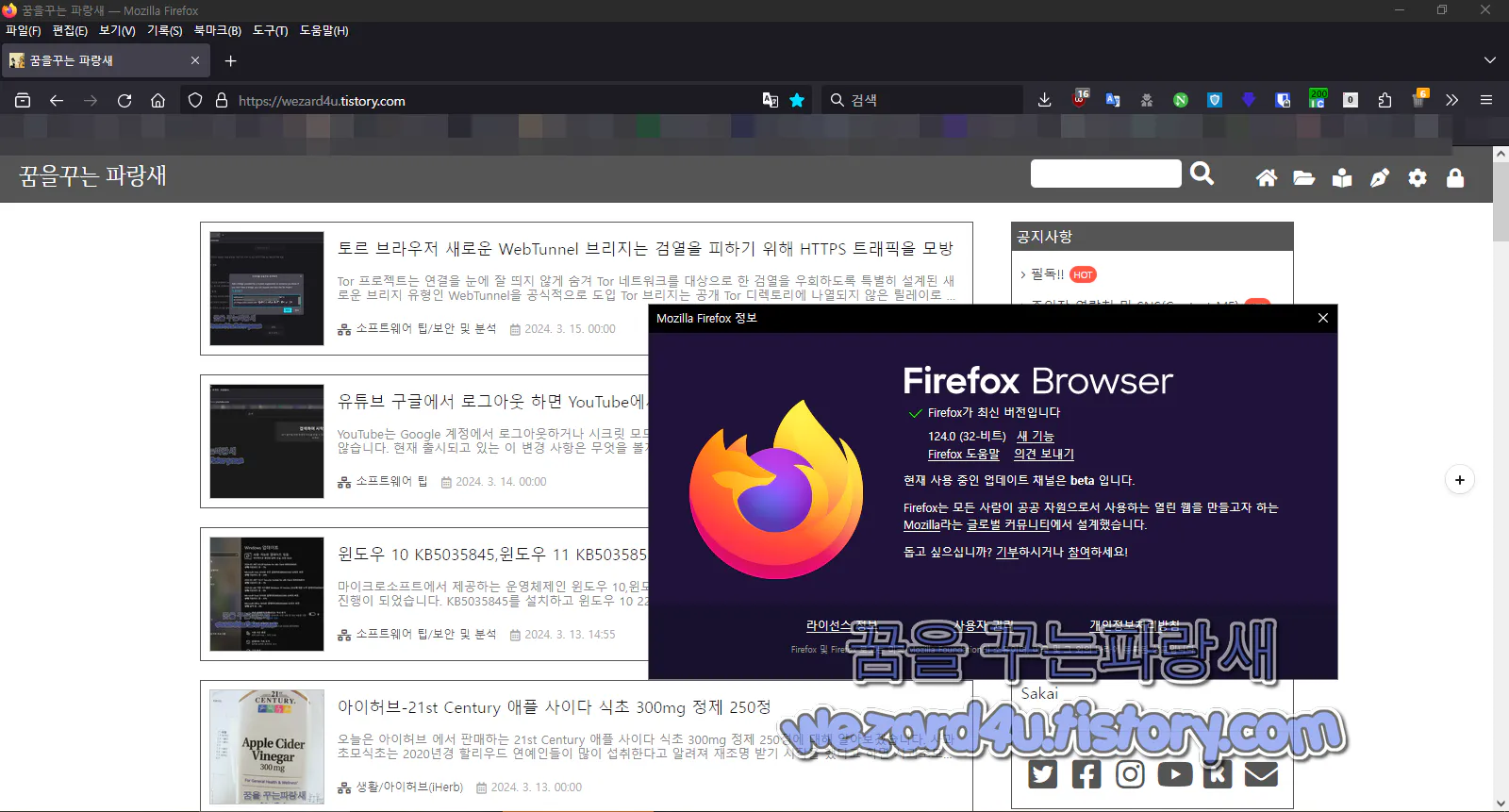
Task: Open the counter extension showing 0
Action: pyautogui.click(x=1351, y=100)
